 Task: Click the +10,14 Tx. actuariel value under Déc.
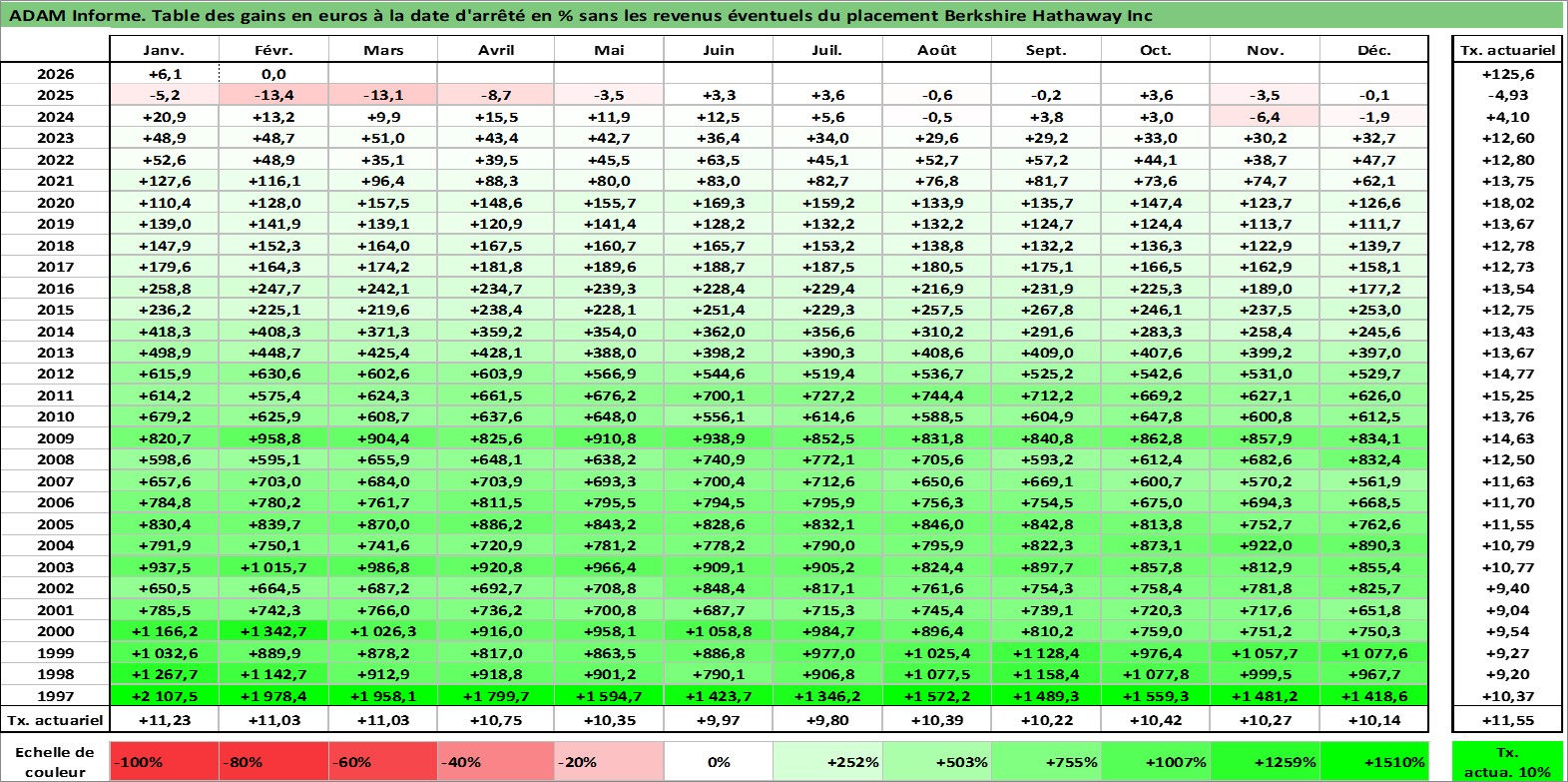1374,720
